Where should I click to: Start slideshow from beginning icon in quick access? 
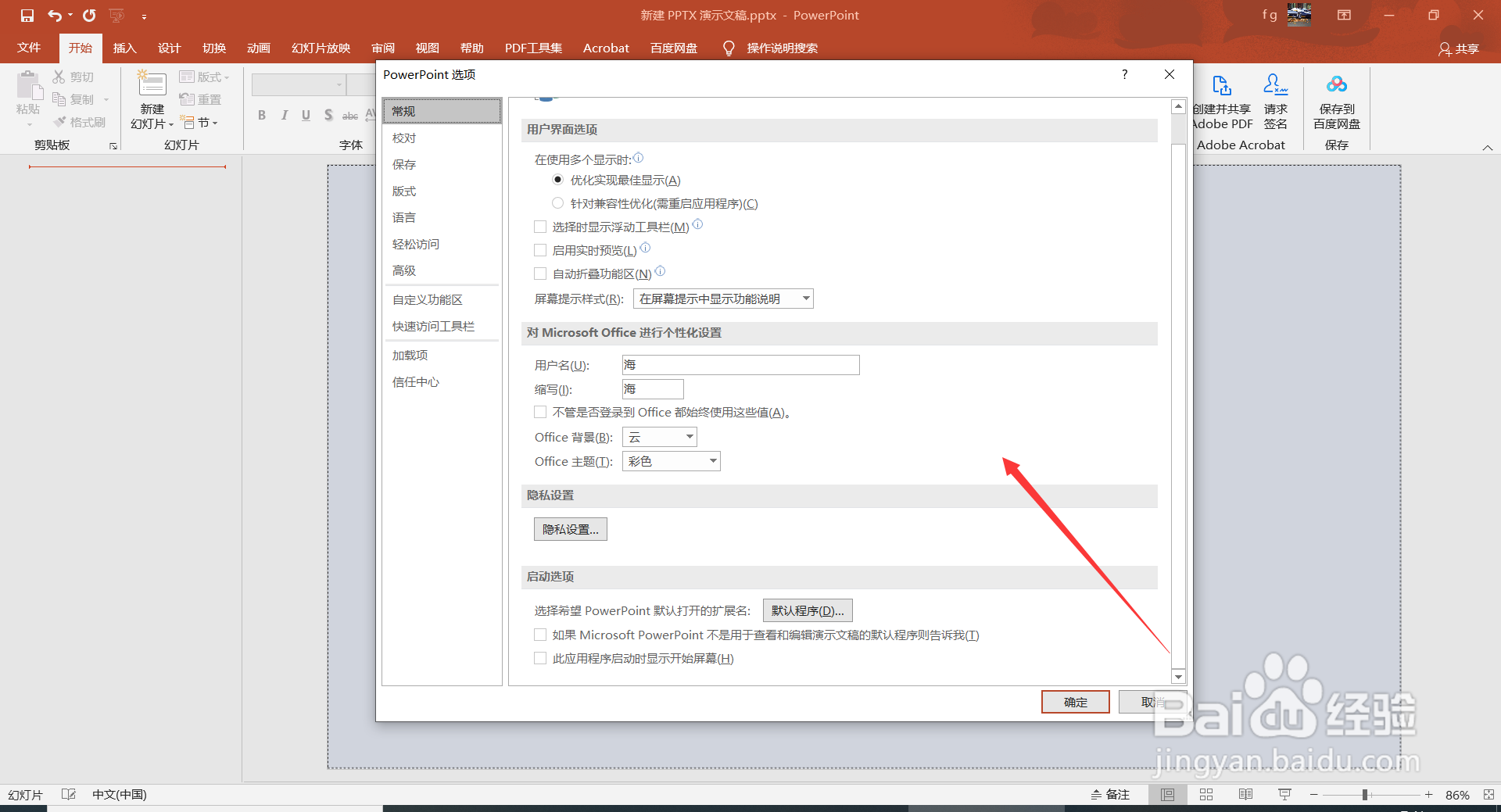pos(116,16)
